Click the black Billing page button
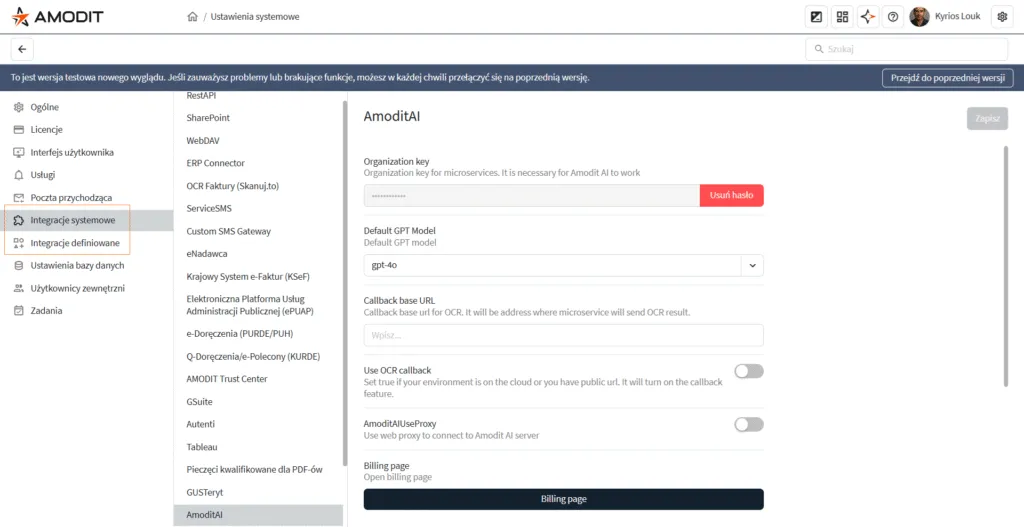The image size is (1024, 527). (x=564, y=500)
